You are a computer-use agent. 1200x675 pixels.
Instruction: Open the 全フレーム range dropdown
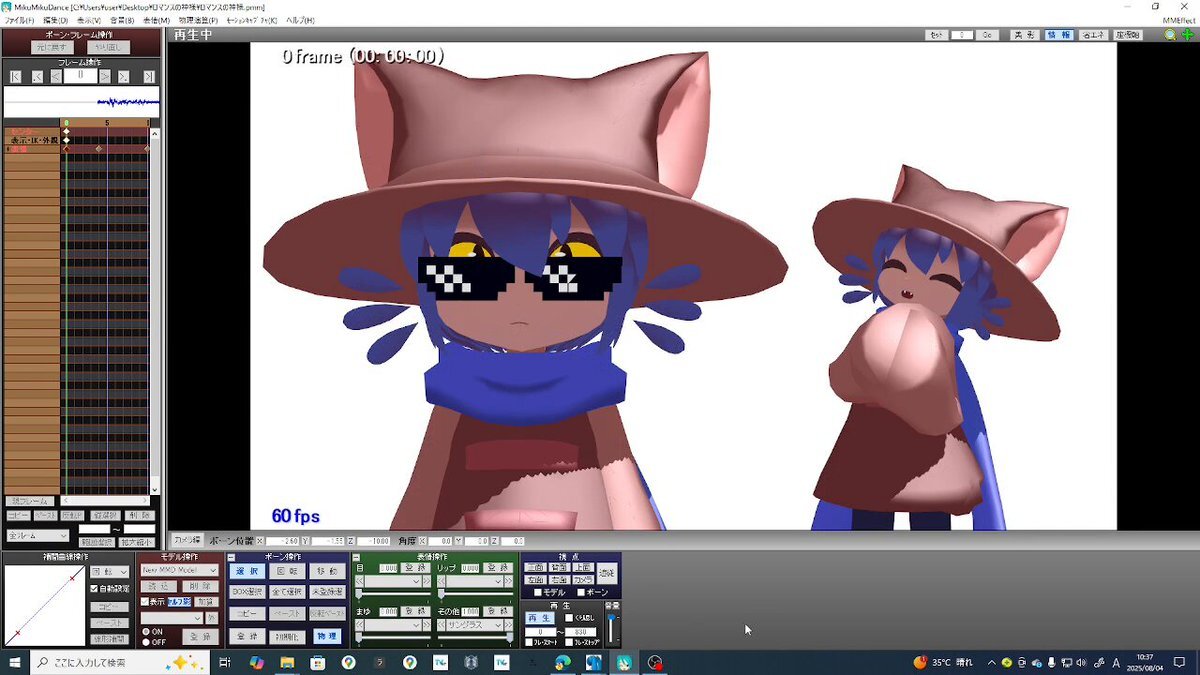pyautogui.click(x=37, y=536)
